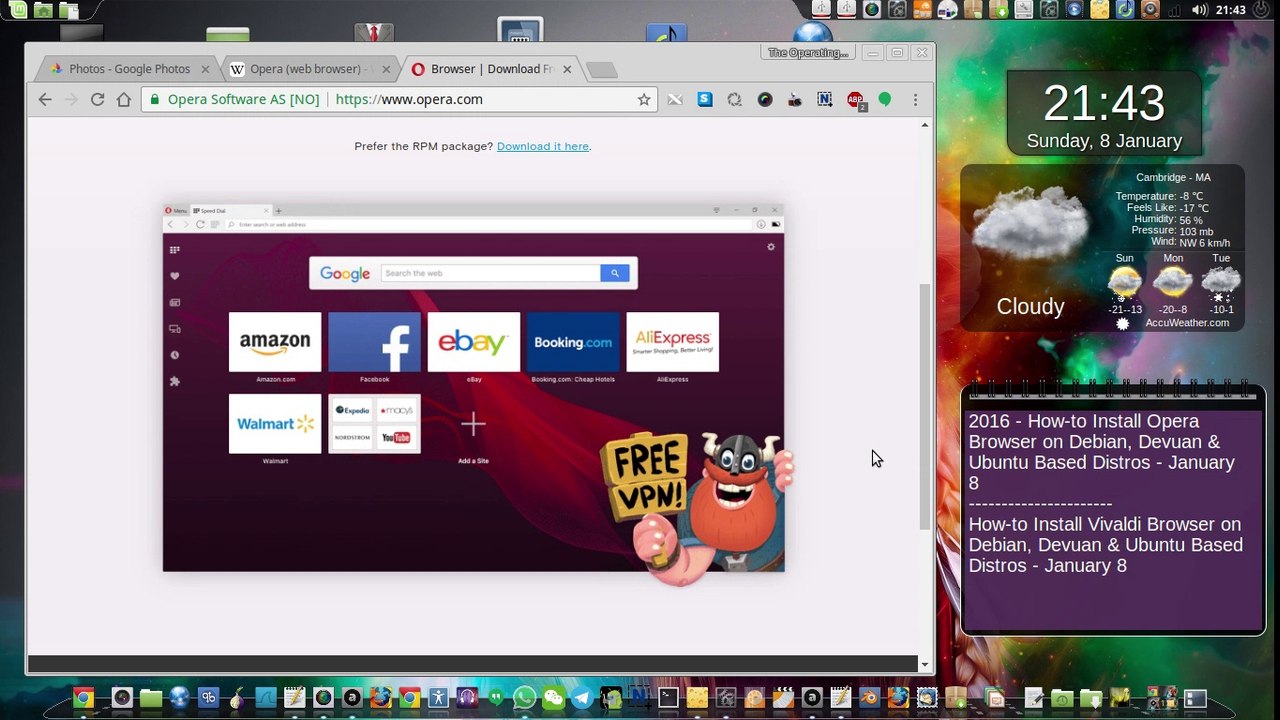The height and width of the screenshot is (720, 1280).
Task: Click the Mon forecast in weather widget
Action: (x=1173, y=284)
